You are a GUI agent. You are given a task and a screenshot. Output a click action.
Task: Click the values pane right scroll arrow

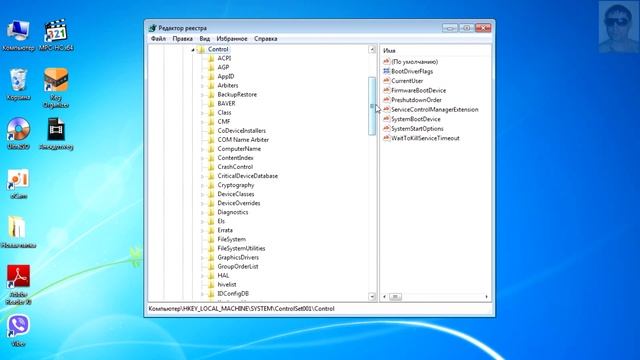[x=486, y=297]
